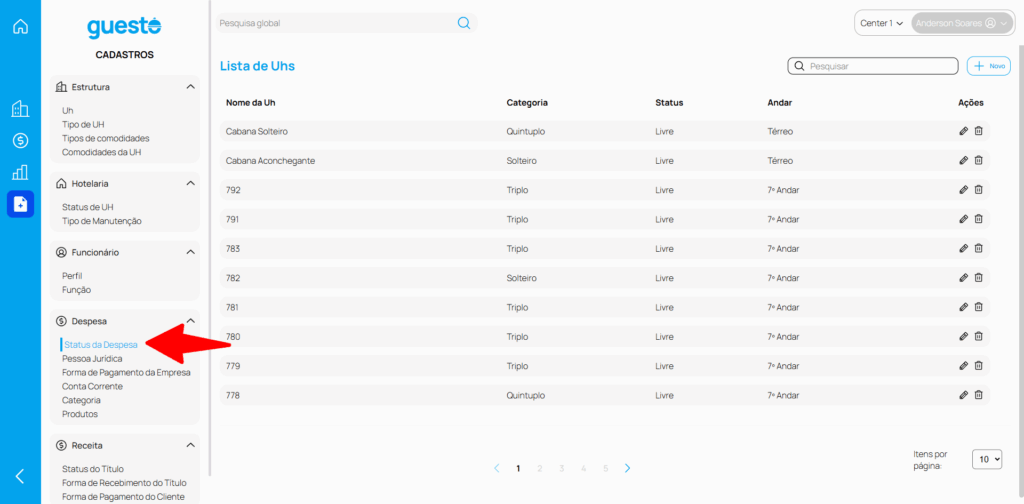
Task: Collapse the sidebar with the back arrow
Action: (20, 476)
